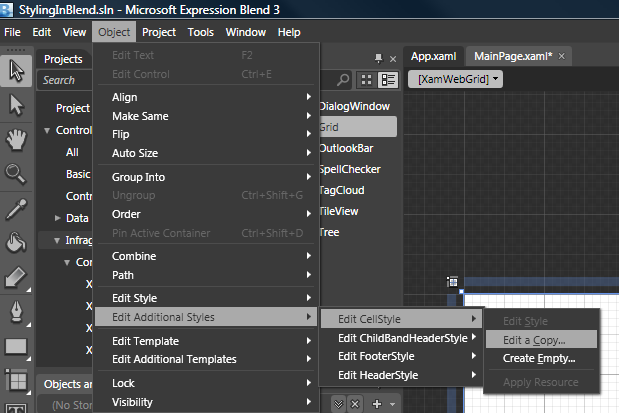Select the Zoom magnifier tool
Viewport: 619px width, 413px height.
(x=16, y=174)
